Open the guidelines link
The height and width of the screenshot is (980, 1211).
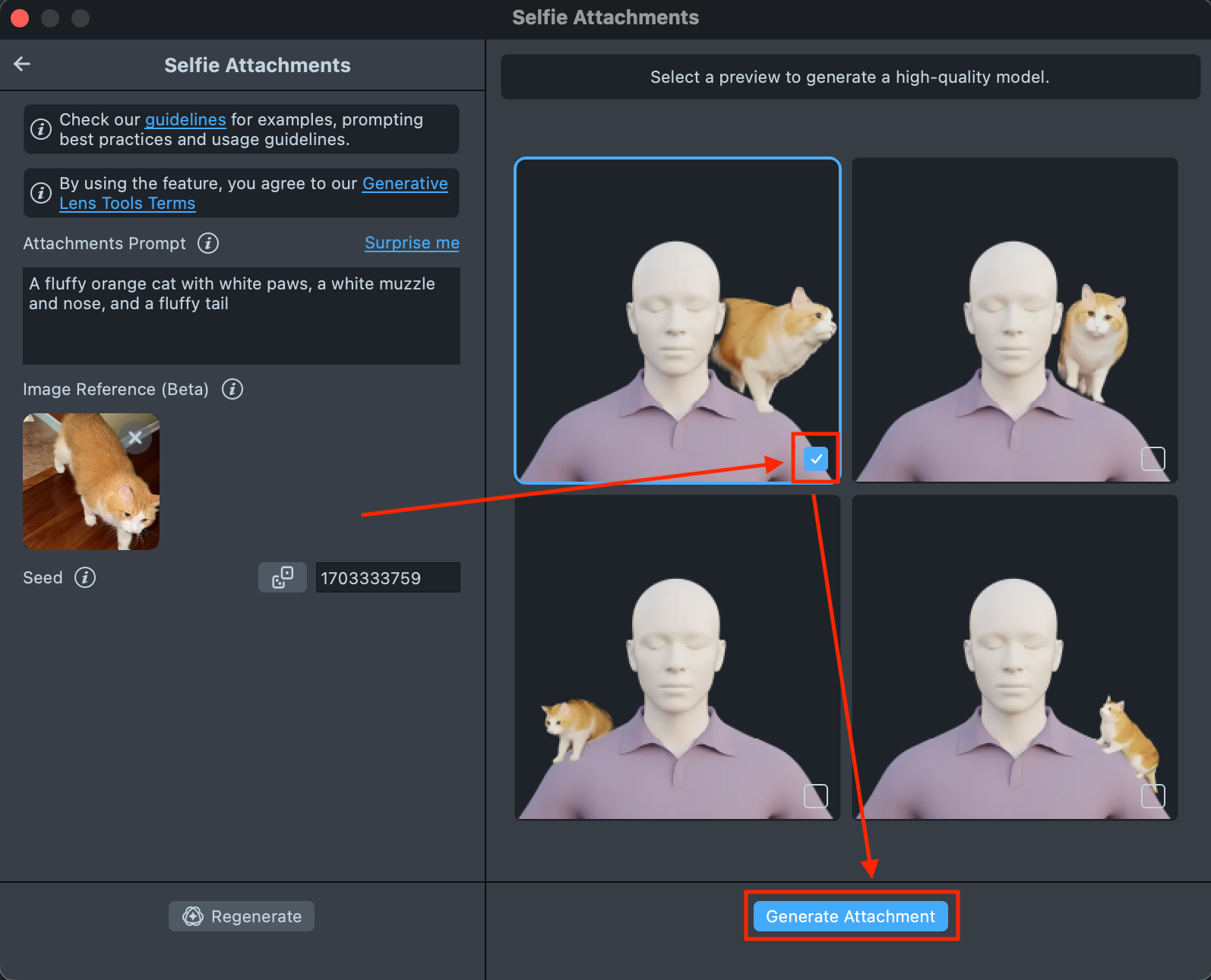185,120
